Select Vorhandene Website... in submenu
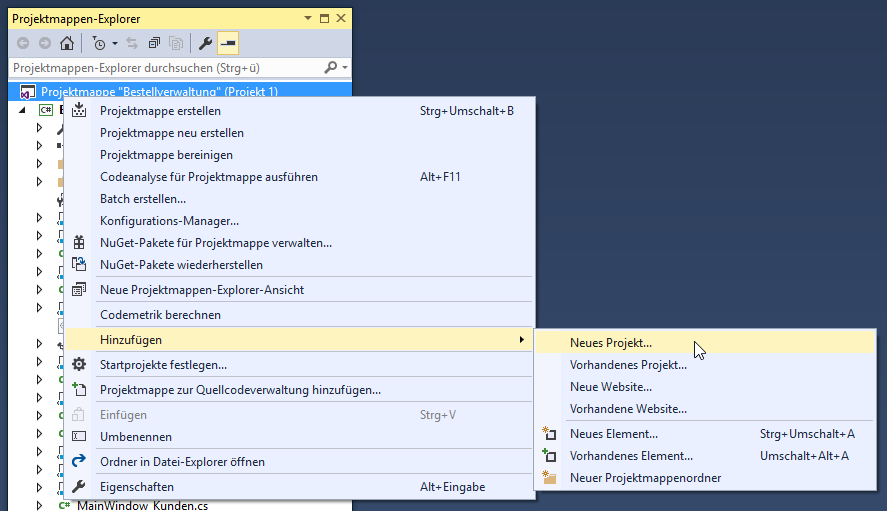The height and width of the screenshot is (511, 887). point(705,409)
